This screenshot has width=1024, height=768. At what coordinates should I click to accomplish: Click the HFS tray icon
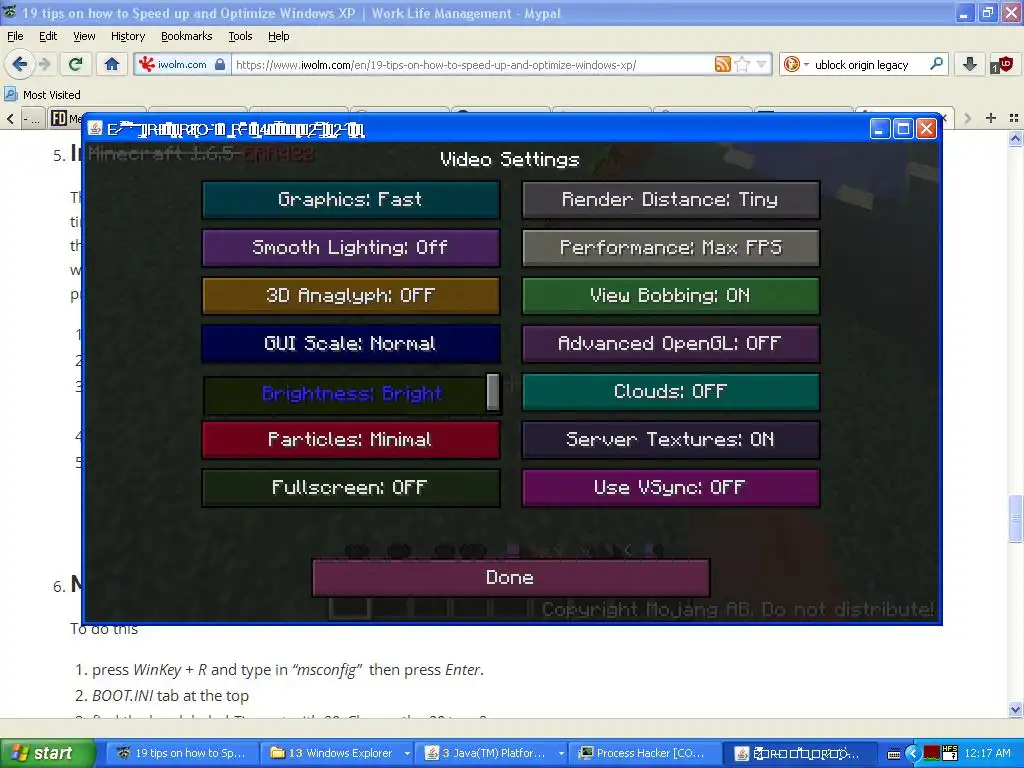tap(950, 753)
